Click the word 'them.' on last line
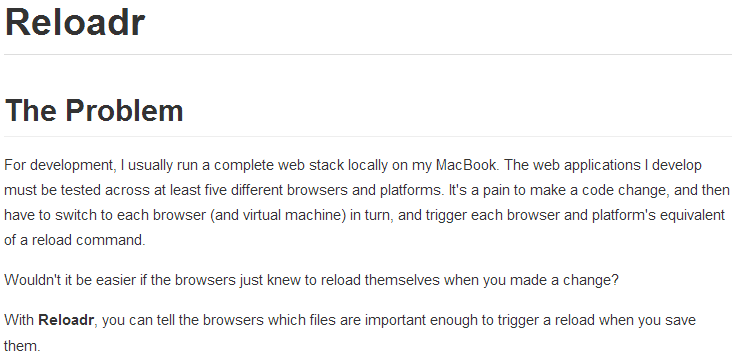Image resolution: width=738 pixels, height=361 pixels. pos(23,346)
